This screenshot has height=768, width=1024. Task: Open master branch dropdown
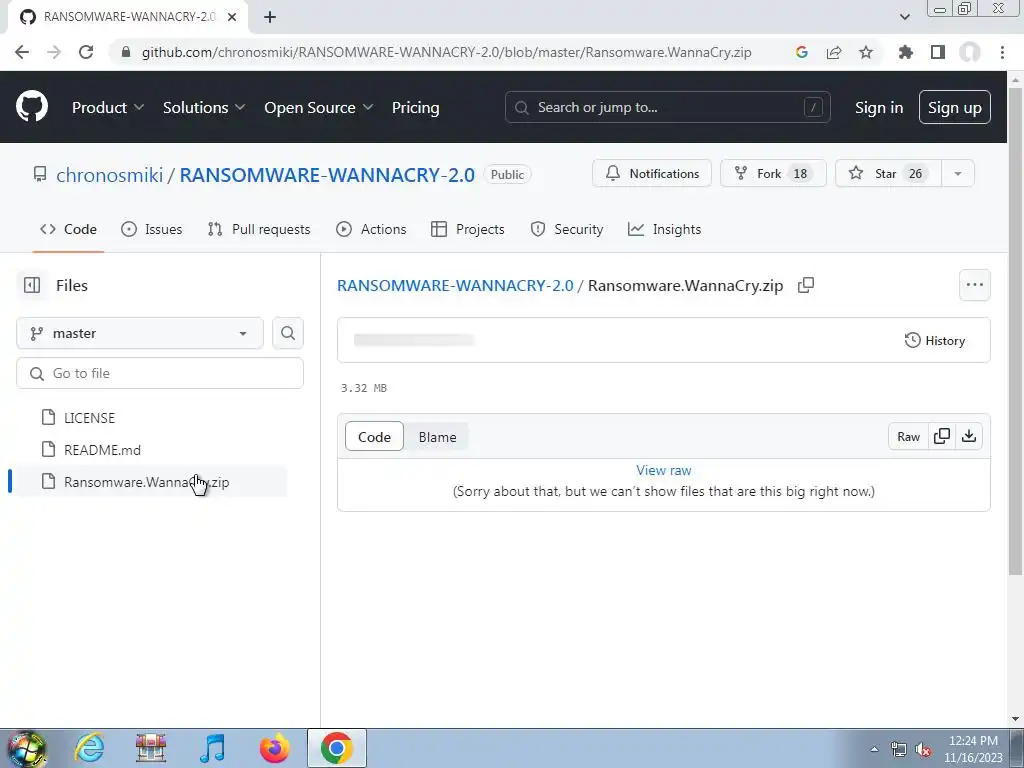140,333
